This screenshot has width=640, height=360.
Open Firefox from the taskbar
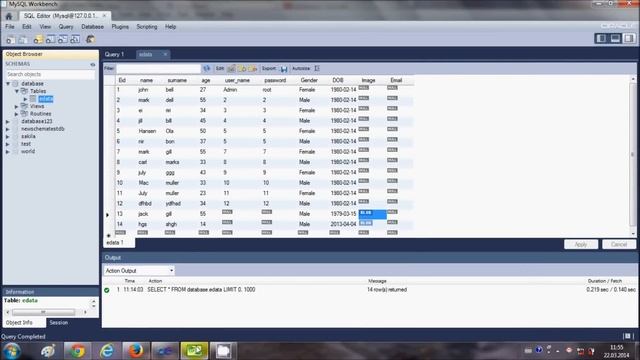click(136, 351)
